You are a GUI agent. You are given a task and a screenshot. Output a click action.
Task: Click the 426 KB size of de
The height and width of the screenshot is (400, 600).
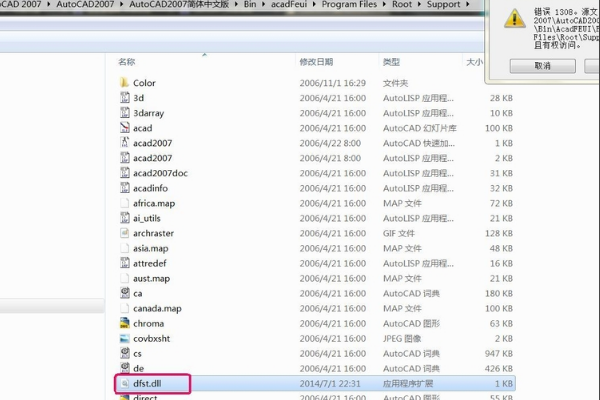(499, 368)
